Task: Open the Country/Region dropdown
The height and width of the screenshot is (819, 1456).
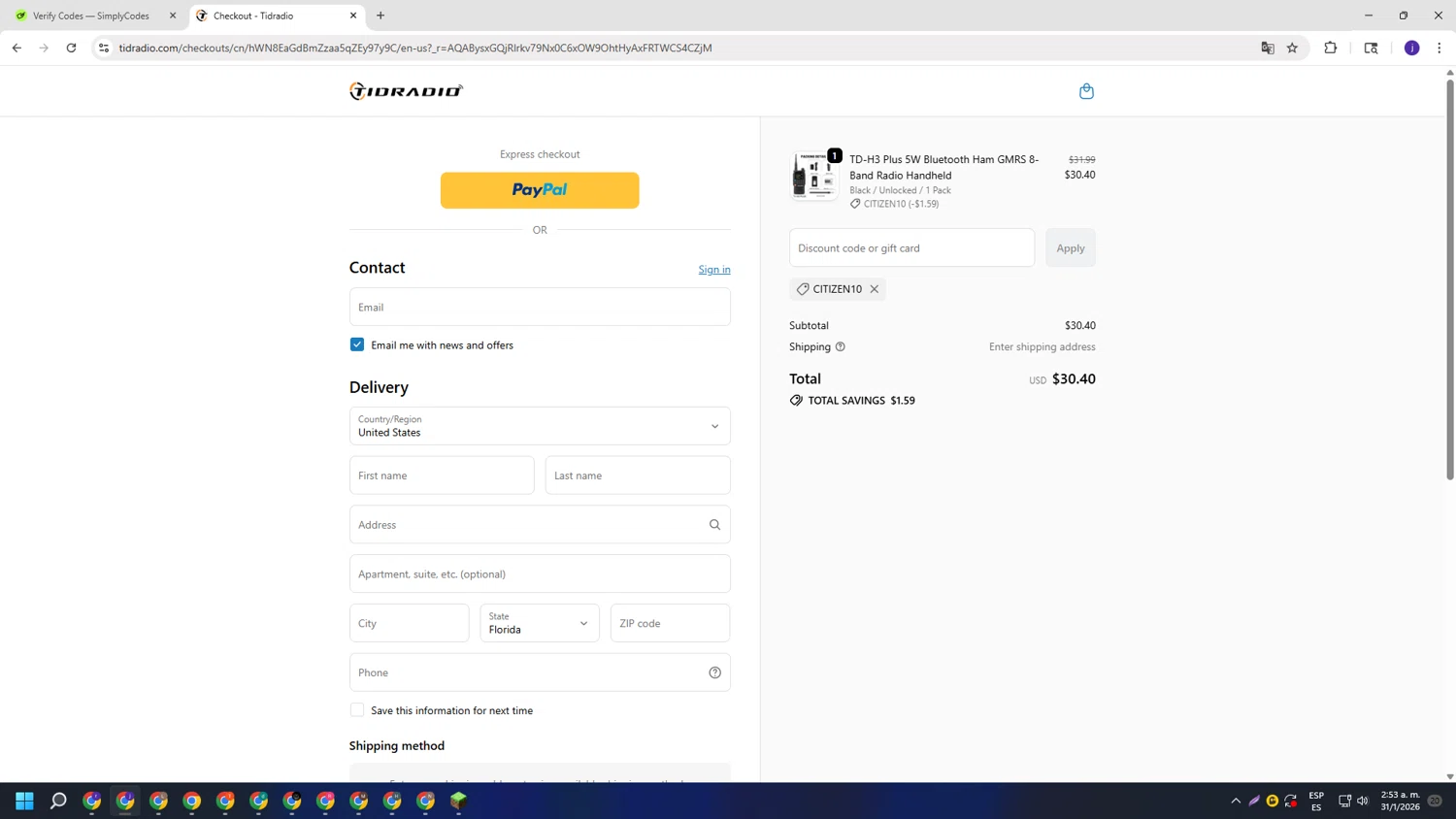Action: [x=540, y=426]
